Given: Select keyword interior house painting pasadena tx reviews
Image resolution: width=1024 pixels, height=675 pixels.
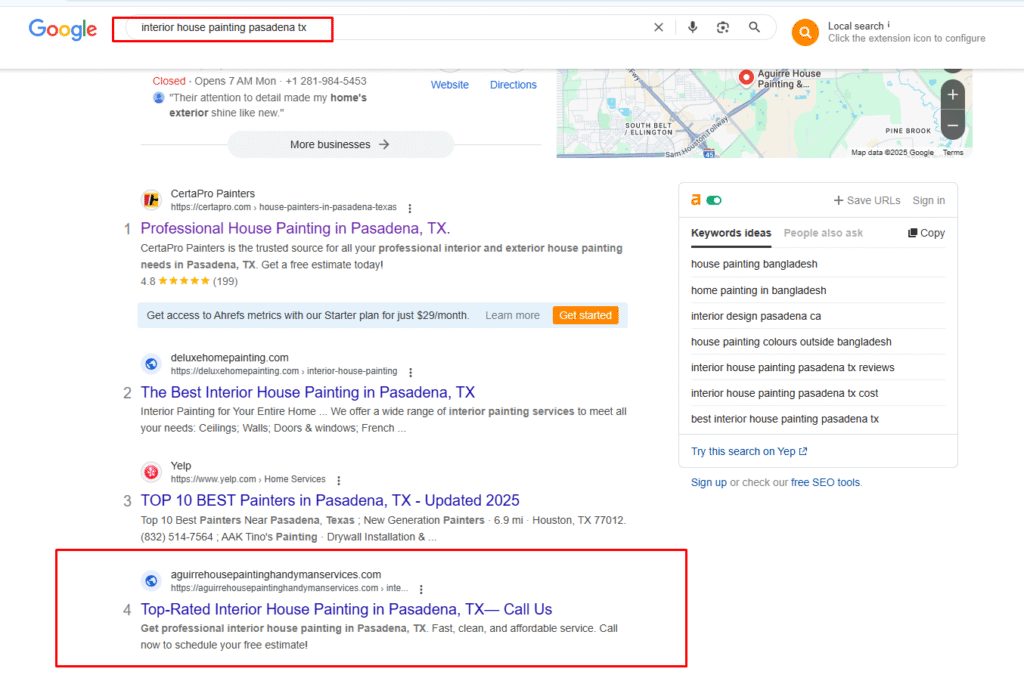Looking at the screenshot, I should [x=792, y=368].
